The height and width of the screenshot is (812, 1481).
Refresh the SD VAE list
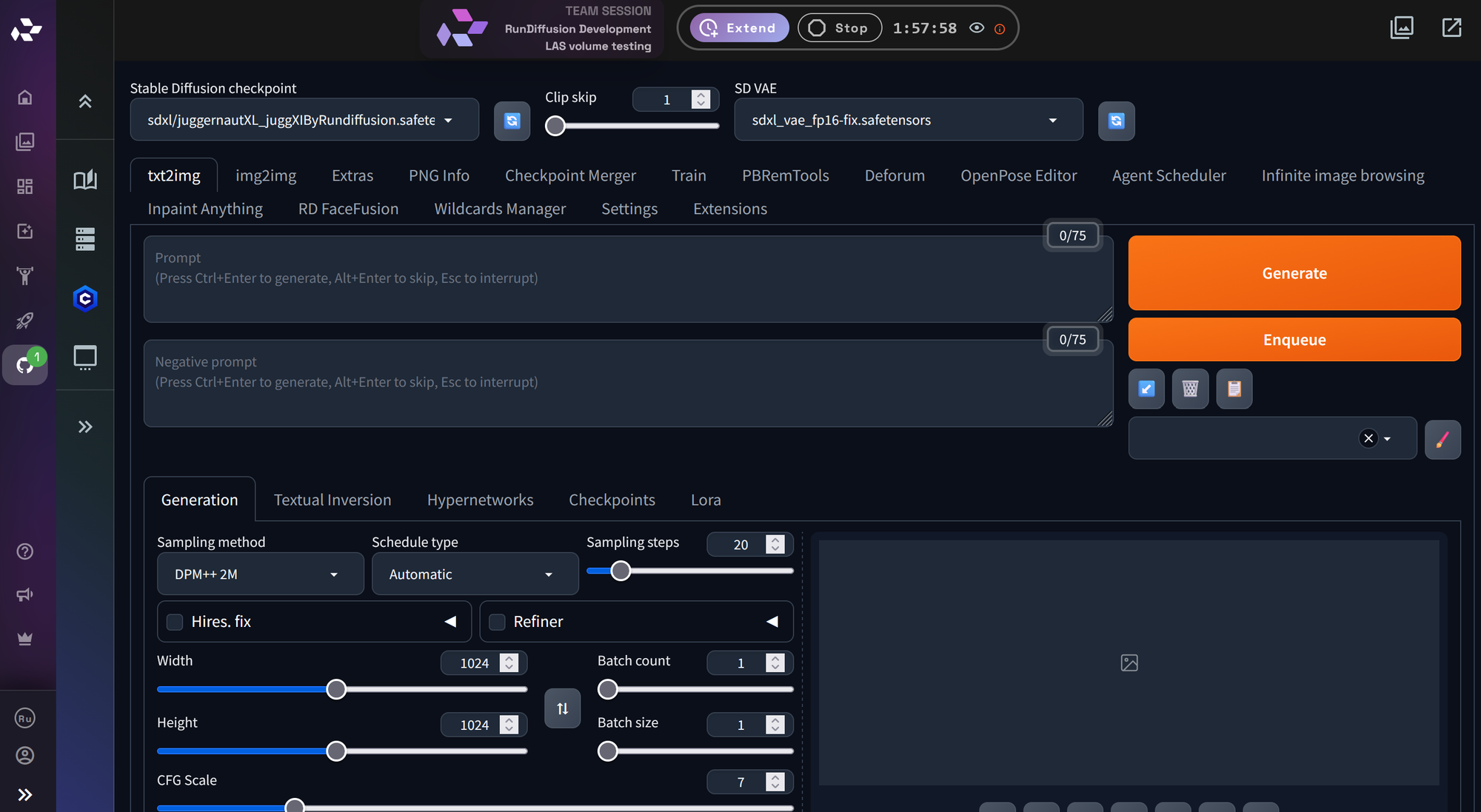[x=1117, y=121]
